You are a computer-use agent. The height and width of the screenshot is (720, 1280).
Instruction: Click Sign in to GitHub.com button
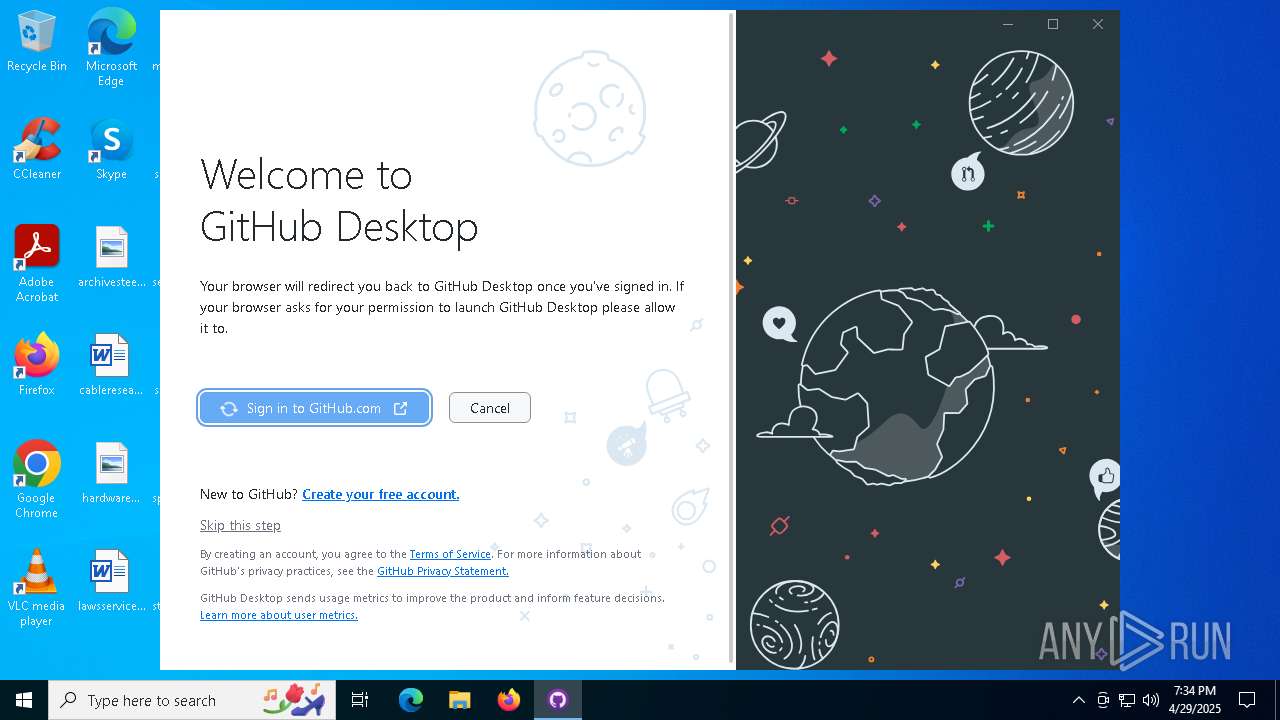(x=315, y=408)
